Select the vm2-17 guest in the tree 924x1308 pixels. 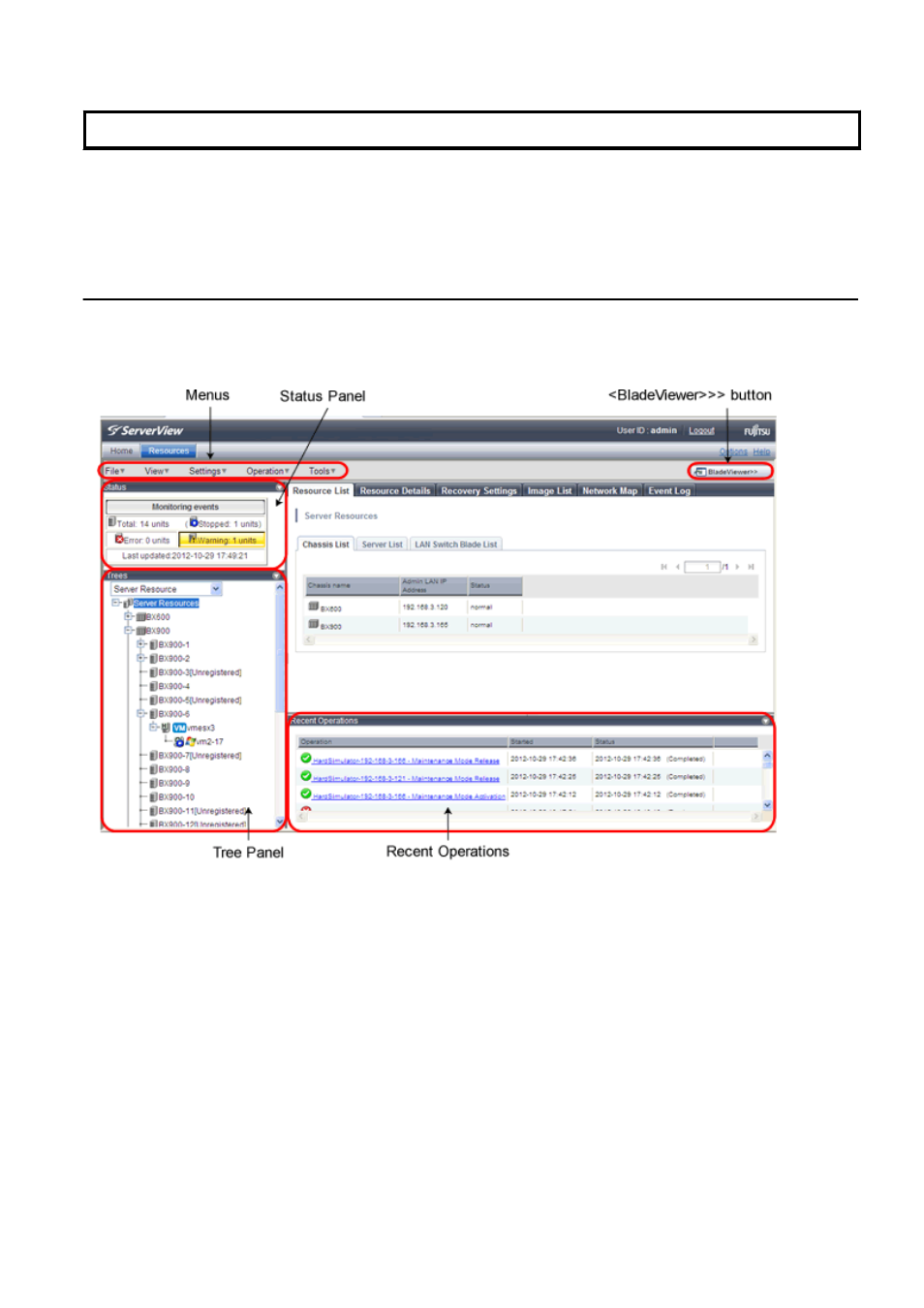coord(209,742)
